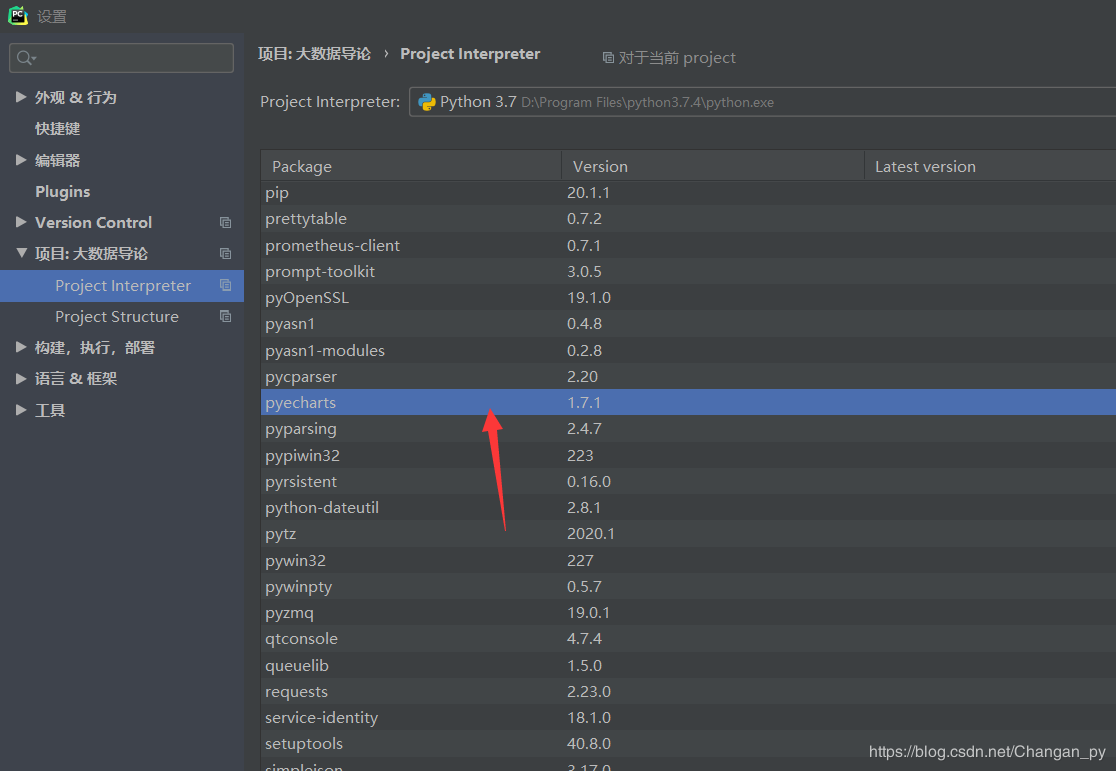Expand the Version Control section
Viewport: 1116px width, 771px height.
point(21,222)
